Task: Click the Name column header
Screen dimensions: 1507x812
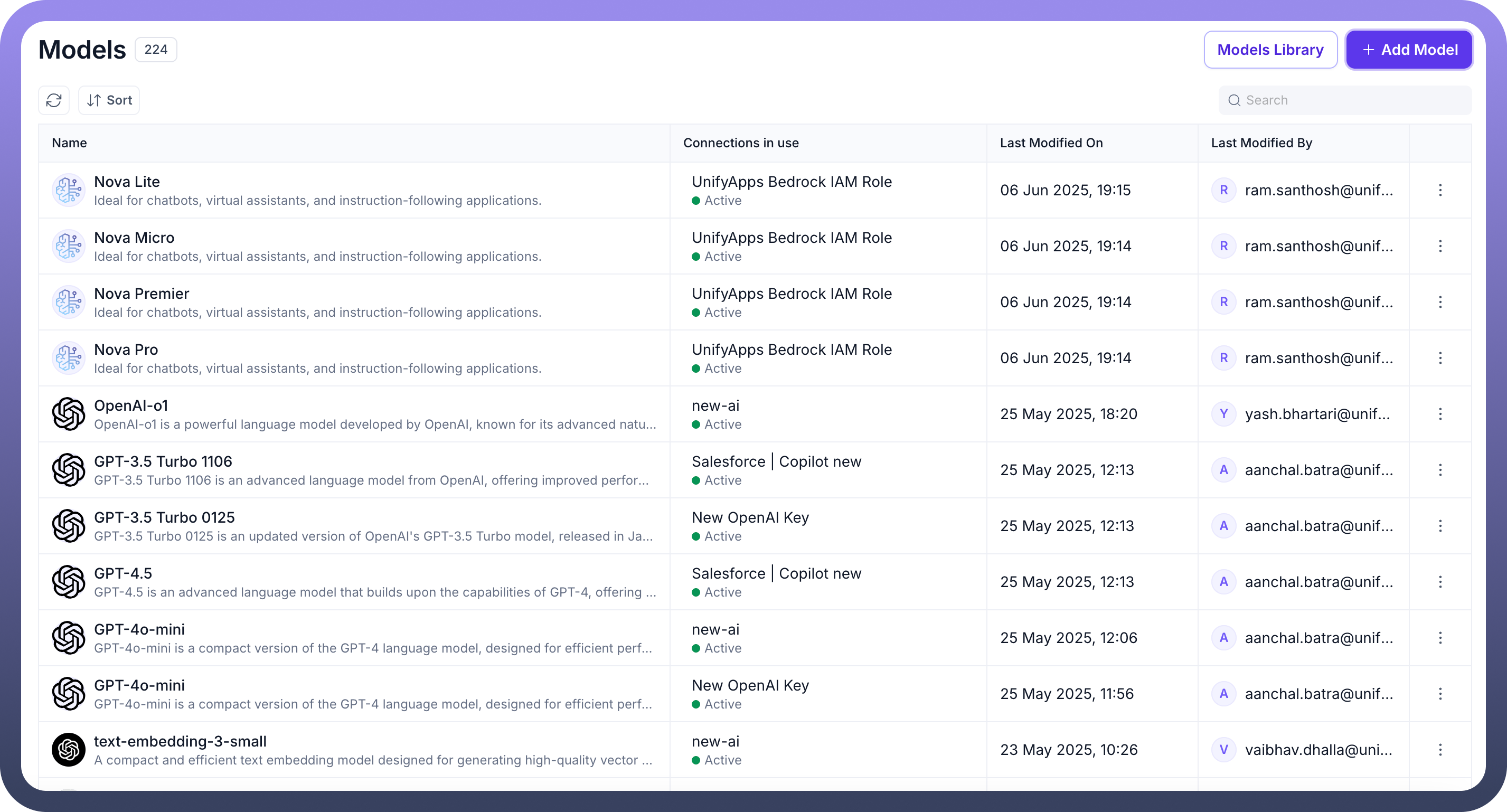Action: 69,143
